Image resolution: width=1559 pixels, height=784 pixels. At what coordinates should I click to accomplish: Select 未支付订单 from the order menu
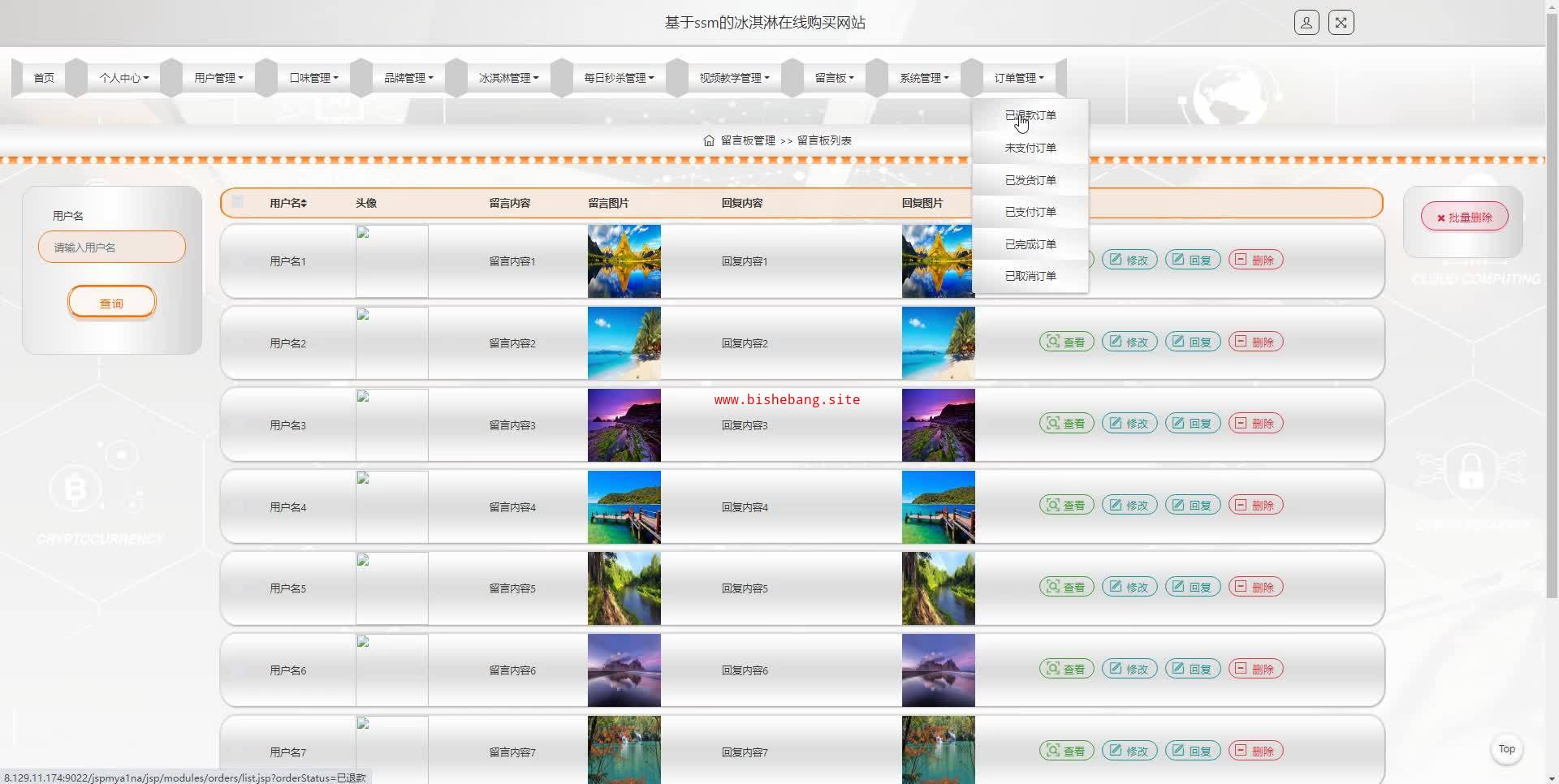coord(1030,148)
